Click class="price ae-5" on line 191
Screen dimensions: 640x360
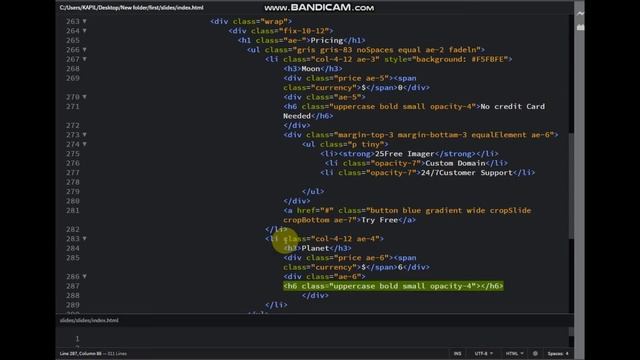coord(347,78)
